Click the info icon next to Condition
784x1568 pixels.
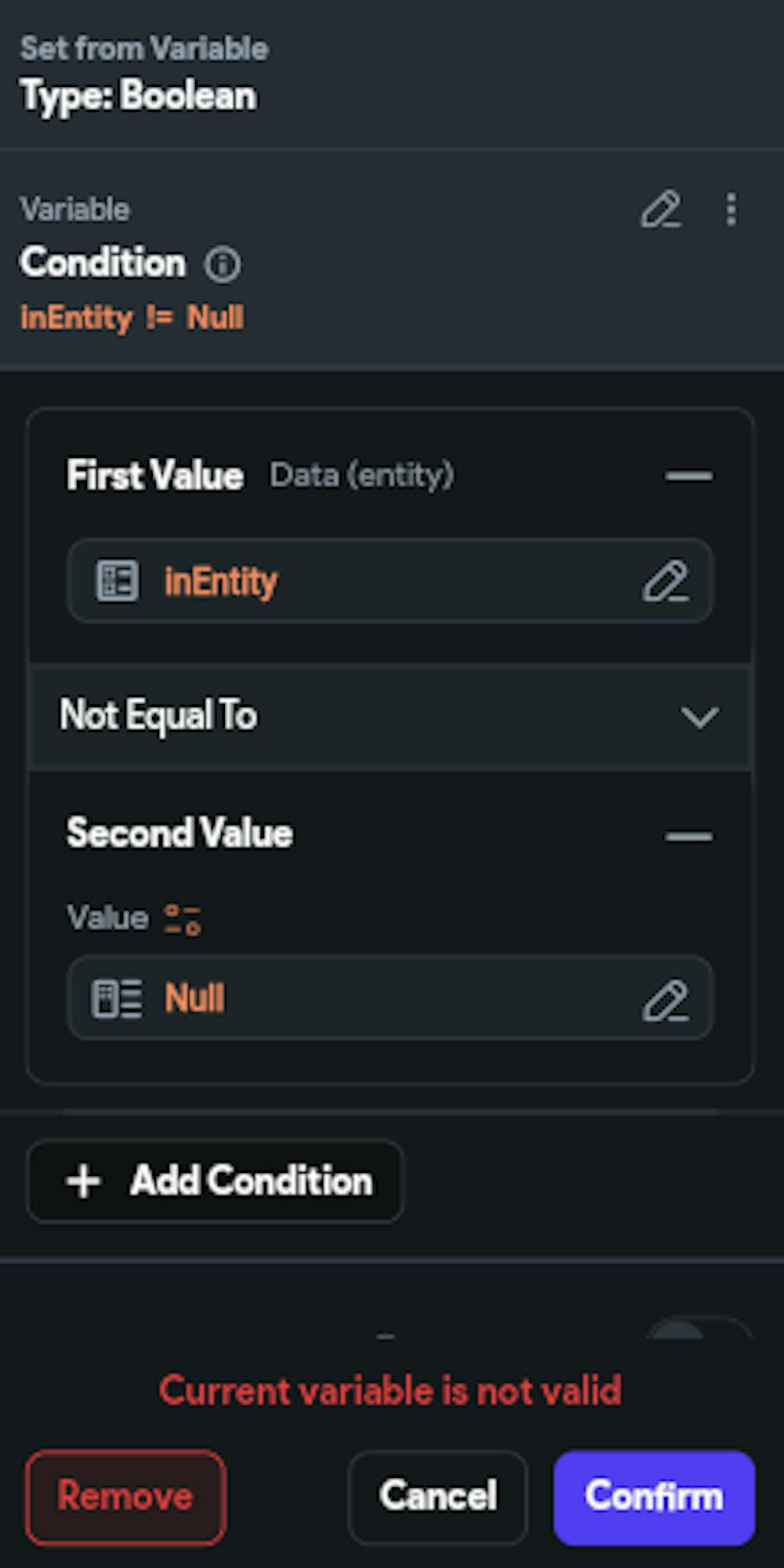(x=223, y=264)
